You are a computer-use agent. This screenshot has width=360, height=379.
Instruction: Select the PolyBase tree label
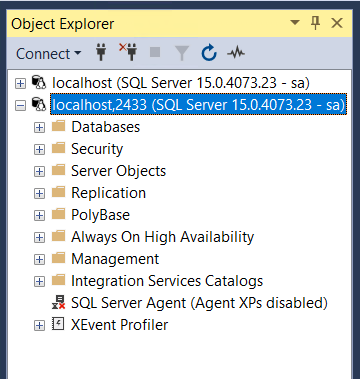[x=100, y=215]
